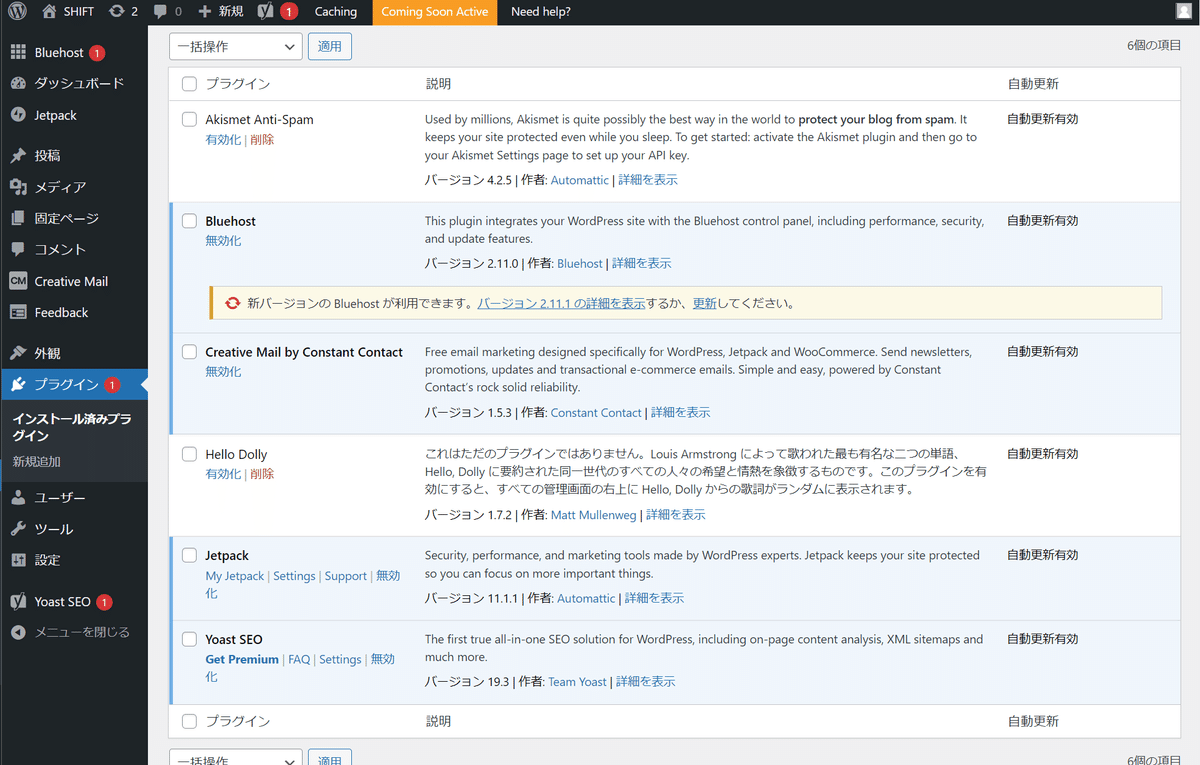Click the Jetpack sidebar icon
The image size is (1200, 765).
coord(18,115)
